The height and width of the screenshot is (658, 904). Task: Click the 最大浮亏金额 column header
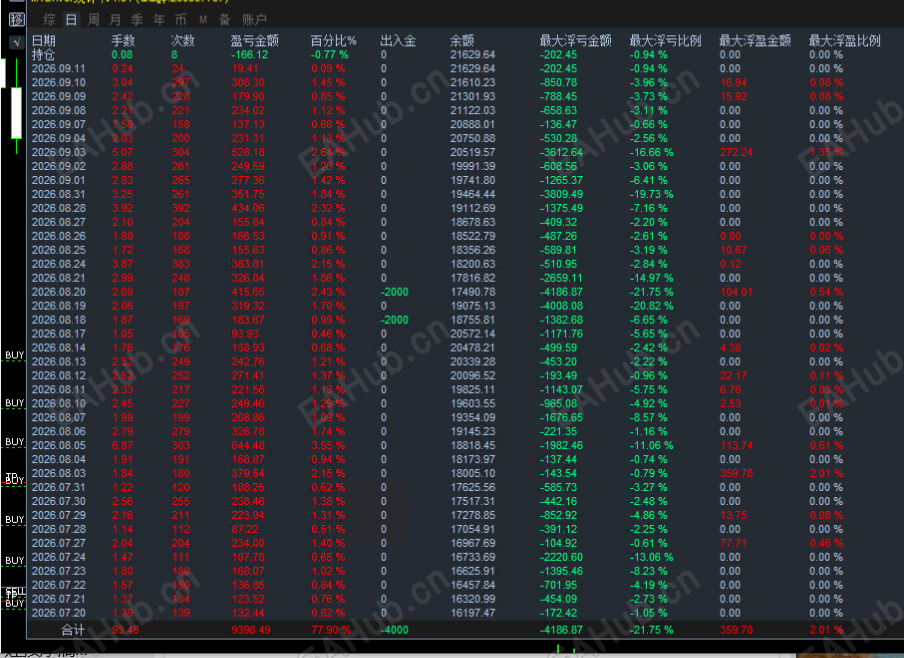coord(575,40)
